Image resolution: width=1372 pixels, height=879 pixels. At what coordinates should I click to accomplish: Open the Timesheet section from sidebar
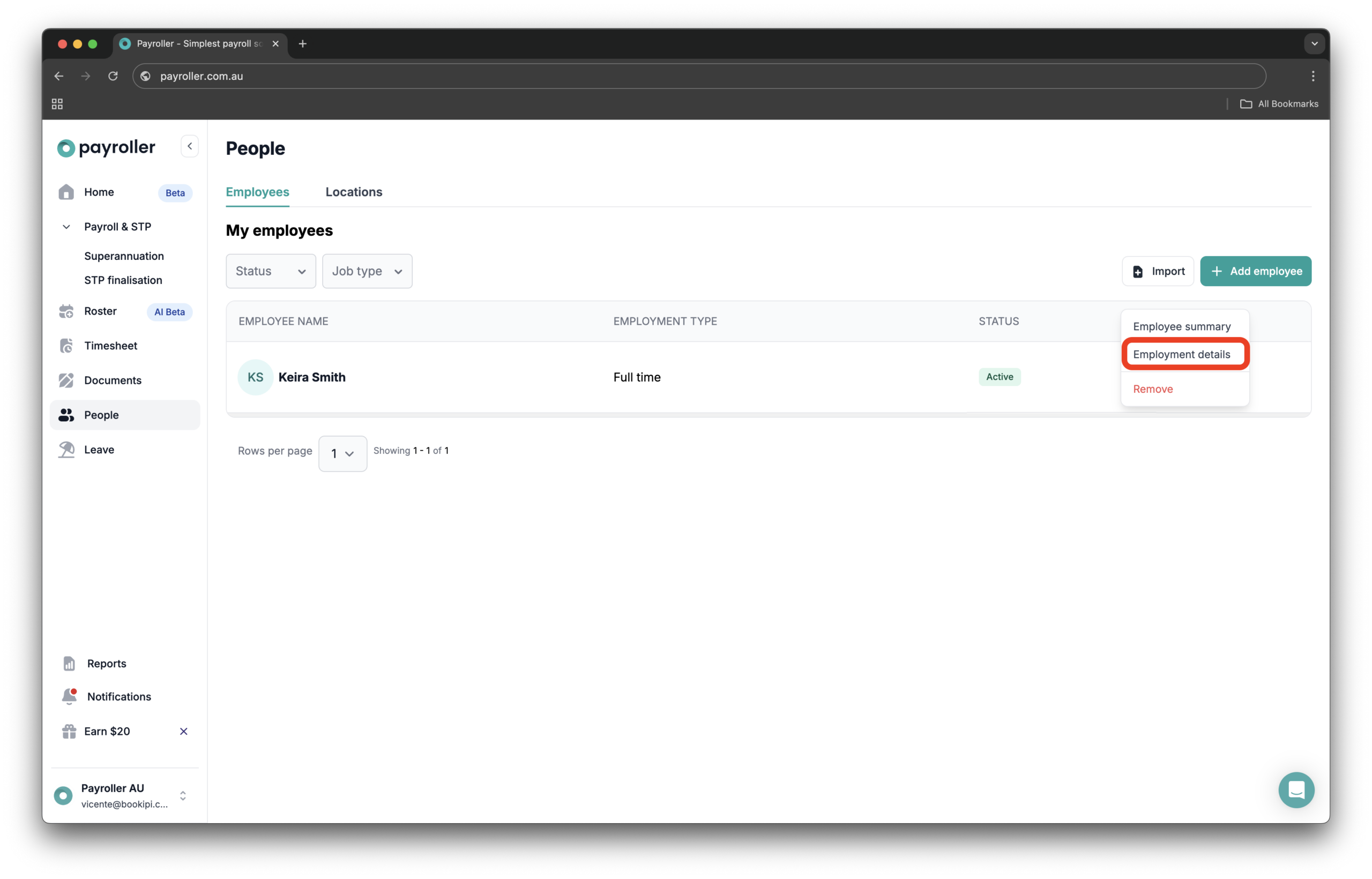click(110, 345)
